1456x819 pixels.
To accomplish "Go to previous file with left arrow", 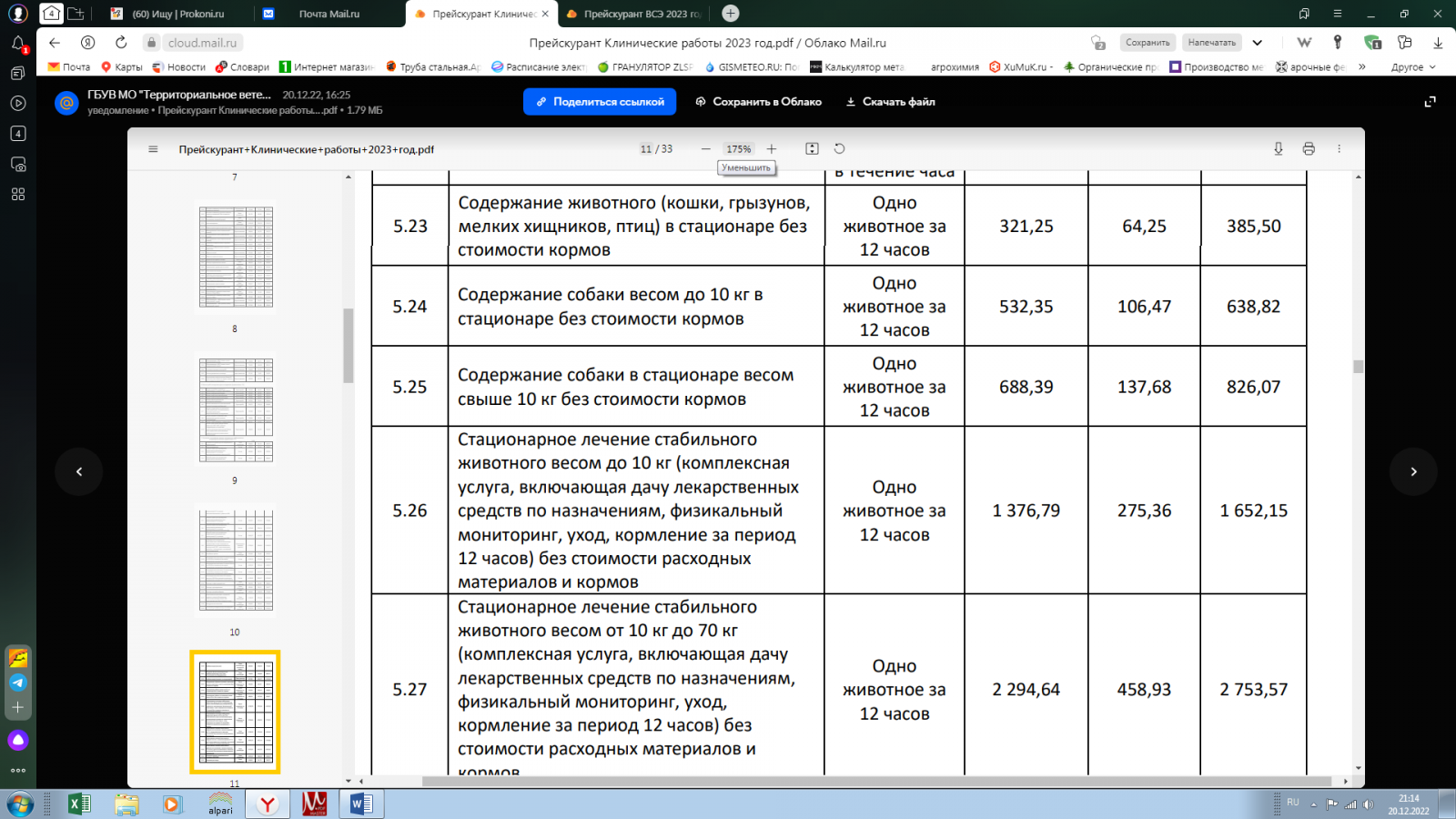I will tap(79, 471).
